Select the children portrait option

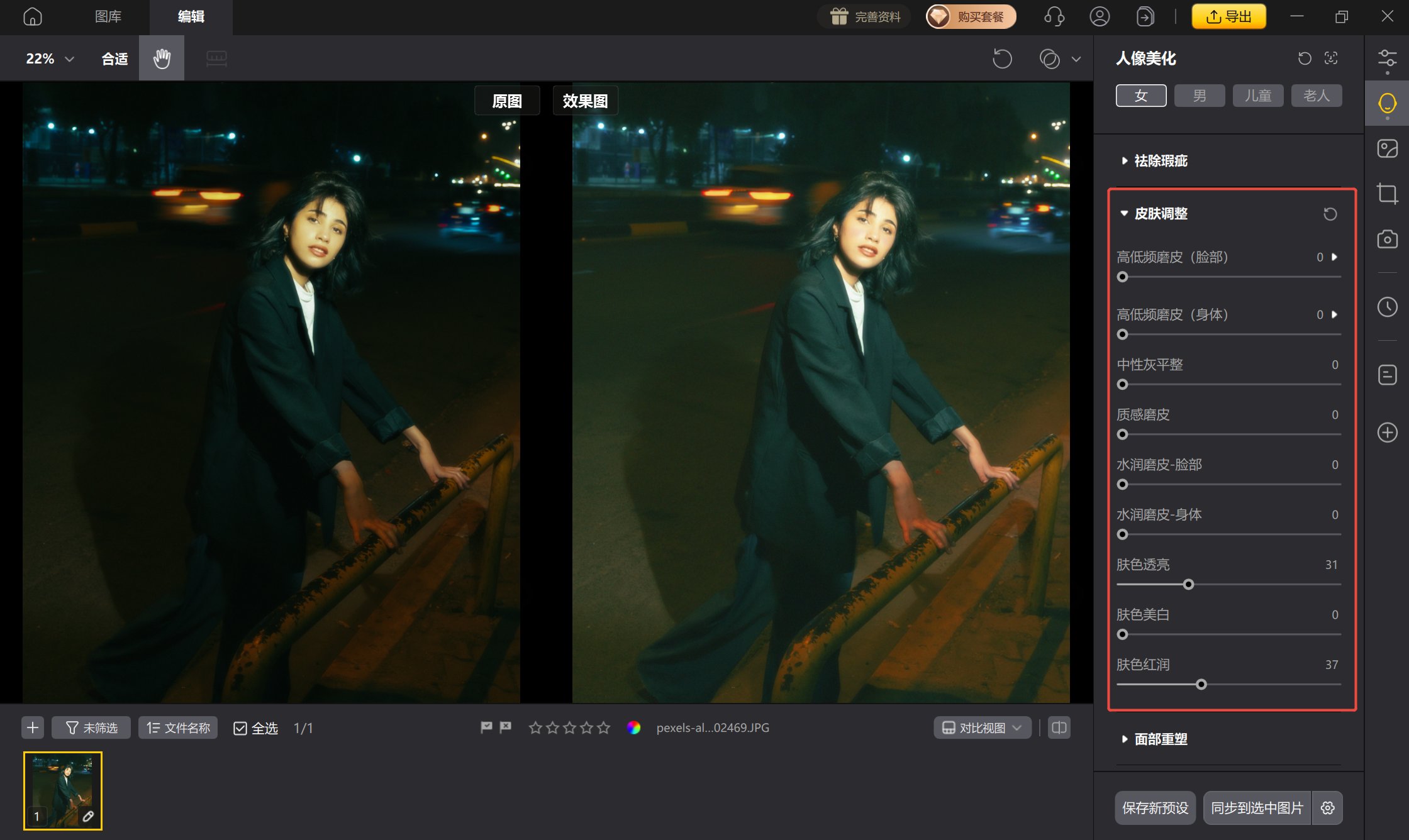click(1258, 96)
